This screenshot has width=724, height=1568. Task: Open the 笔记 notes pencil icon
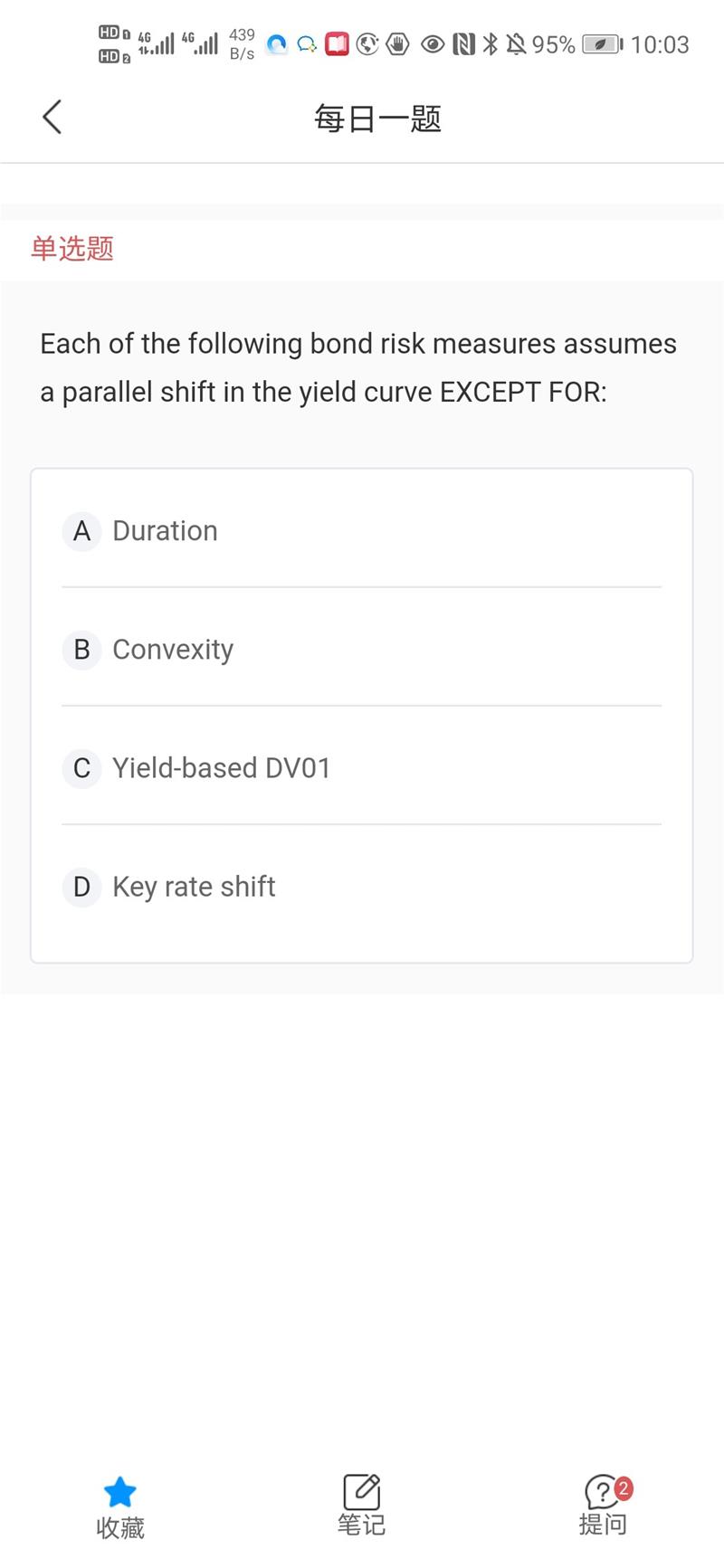point(361,1492)
